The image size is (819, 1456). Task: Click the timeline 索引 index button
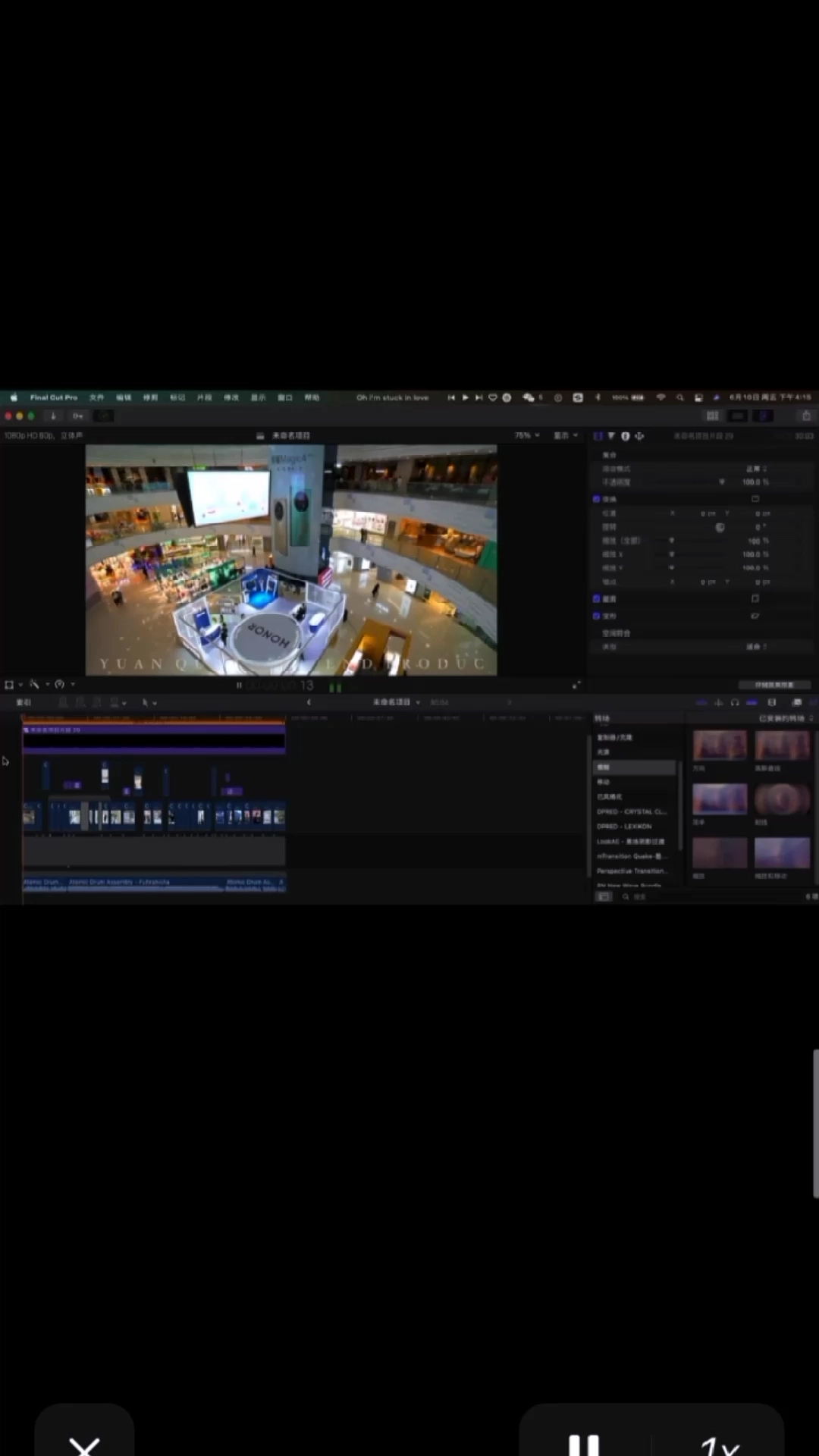[24, 702]
